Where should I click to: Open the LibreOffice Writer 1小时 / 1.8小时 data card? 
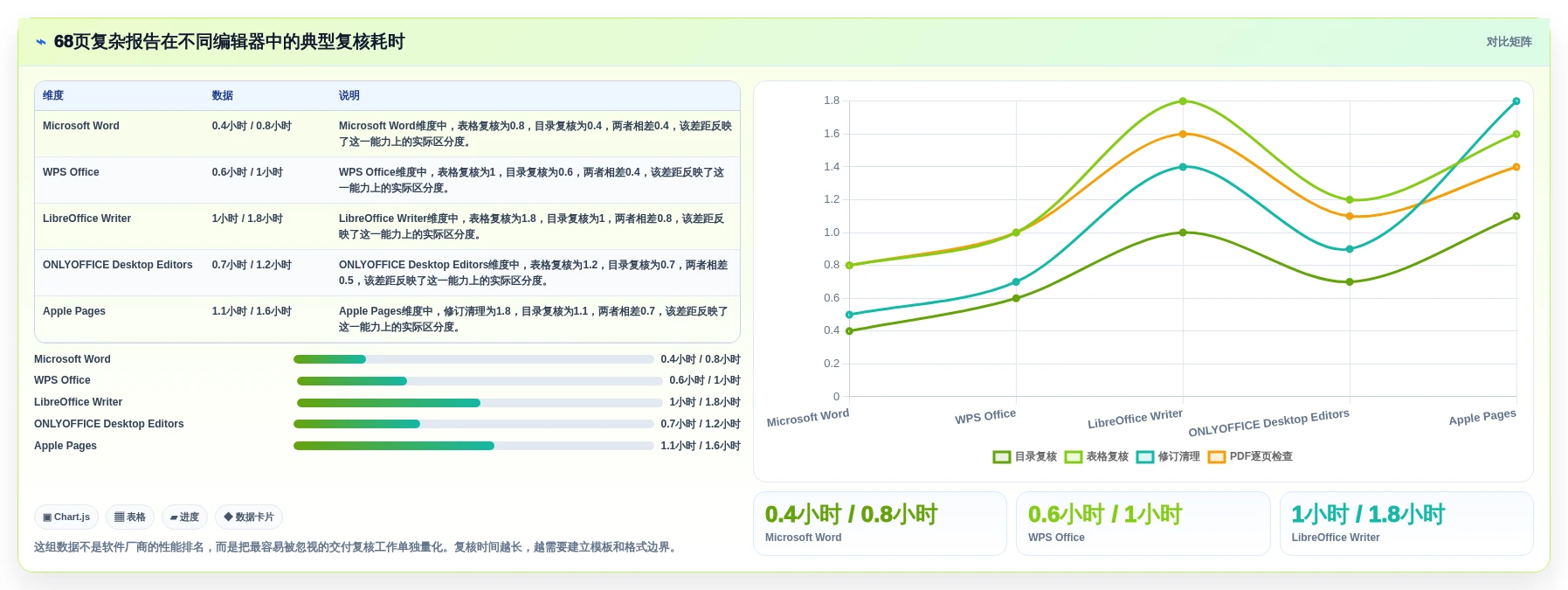(1406, 524)
